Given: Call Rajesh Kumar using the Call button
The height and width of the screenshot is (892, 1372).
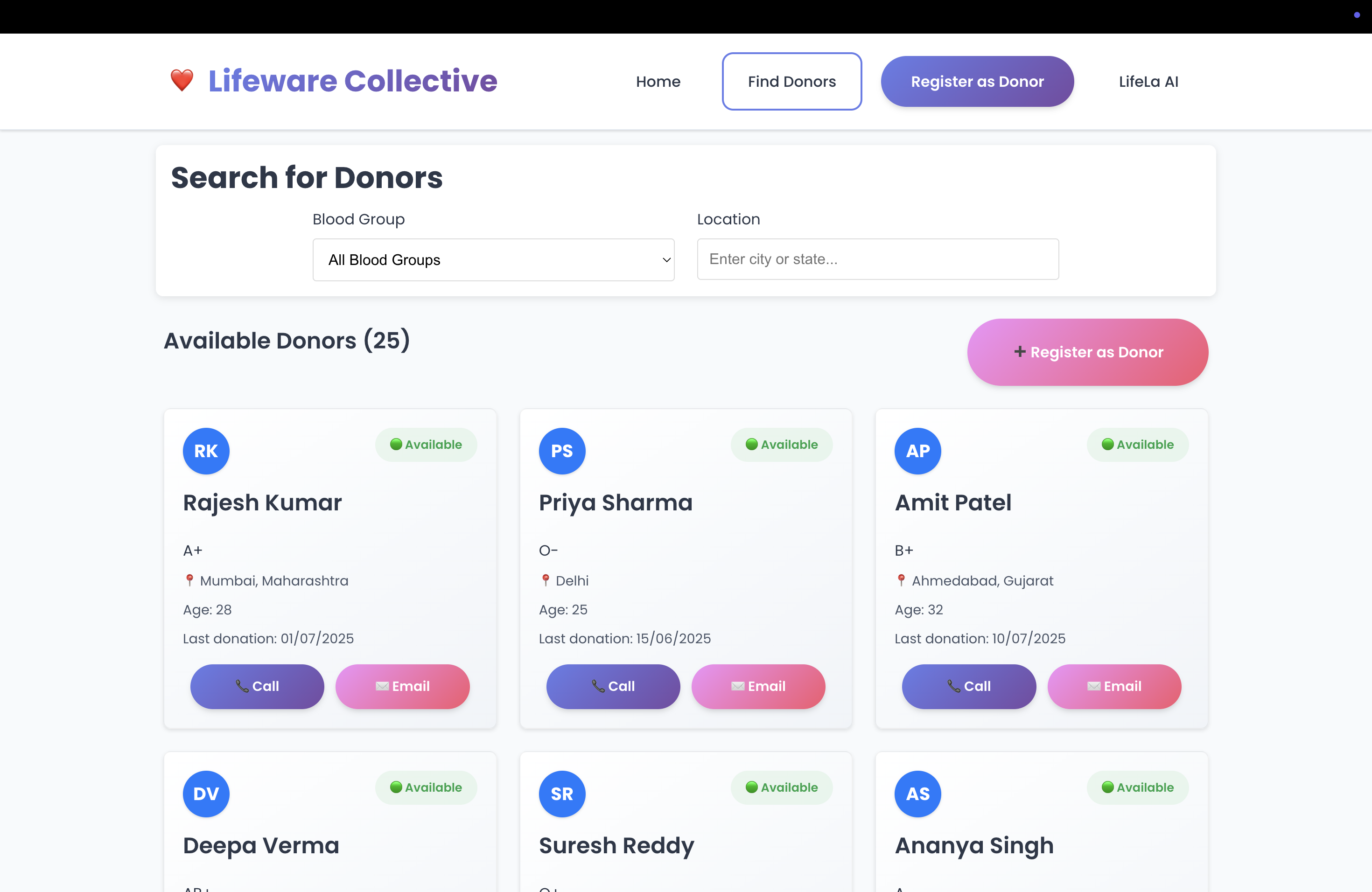Looking at the screenshot, I should pos(257,686).
